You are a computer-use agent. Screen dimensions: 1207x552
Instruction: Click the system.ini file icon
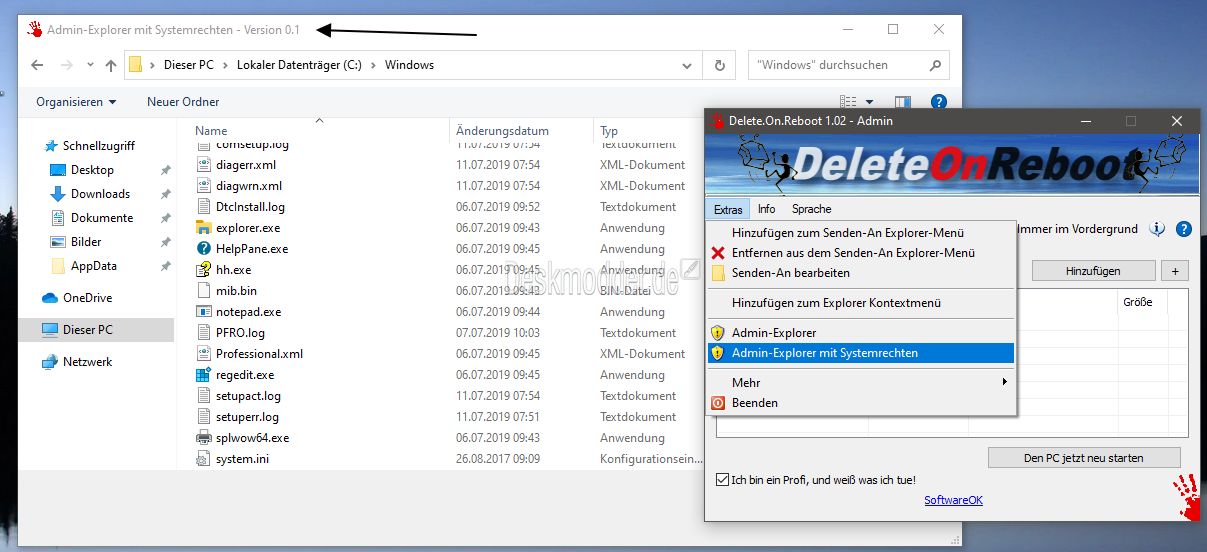[x=204, y=459]
